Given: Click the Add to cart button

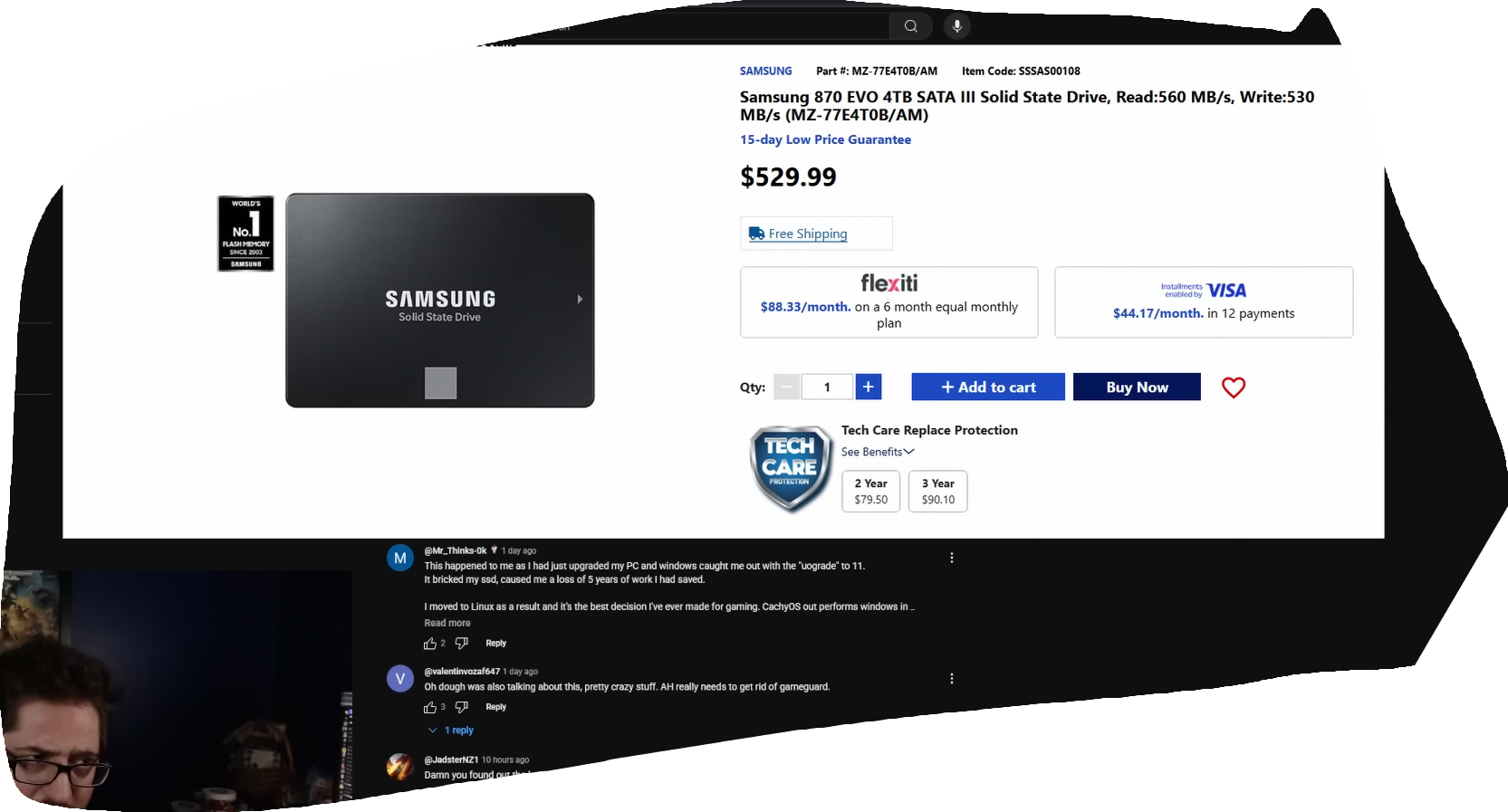Looking at the screenshot, I should (x=988, y=387).
